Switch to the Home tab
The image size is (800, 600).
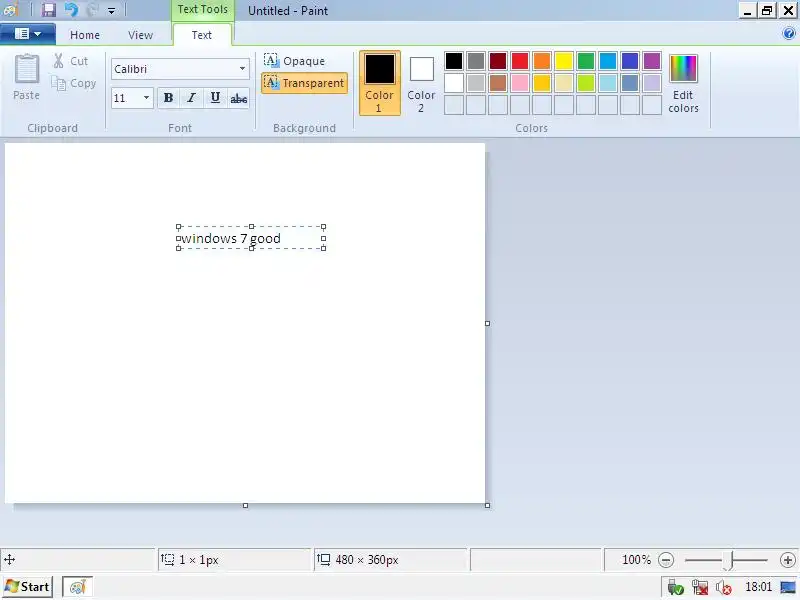pyautogui.click(x=85, y=35)
